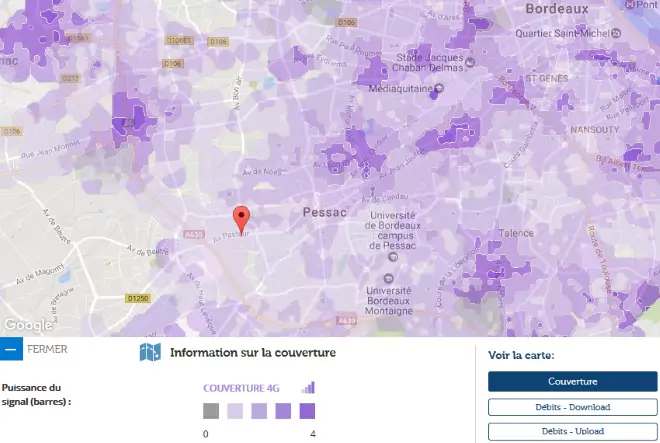Click the Google logo on the map
The width and height of the screenshot is (660, 443).
pyautogui.click(x=28, y=325)
